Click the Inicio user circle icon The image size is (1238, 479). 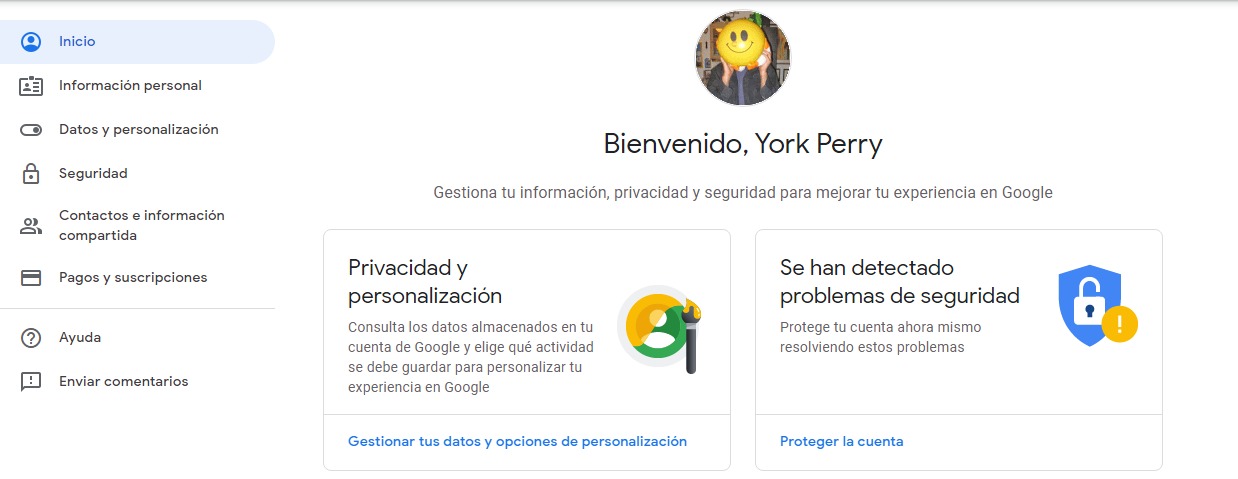pos(31,42)
